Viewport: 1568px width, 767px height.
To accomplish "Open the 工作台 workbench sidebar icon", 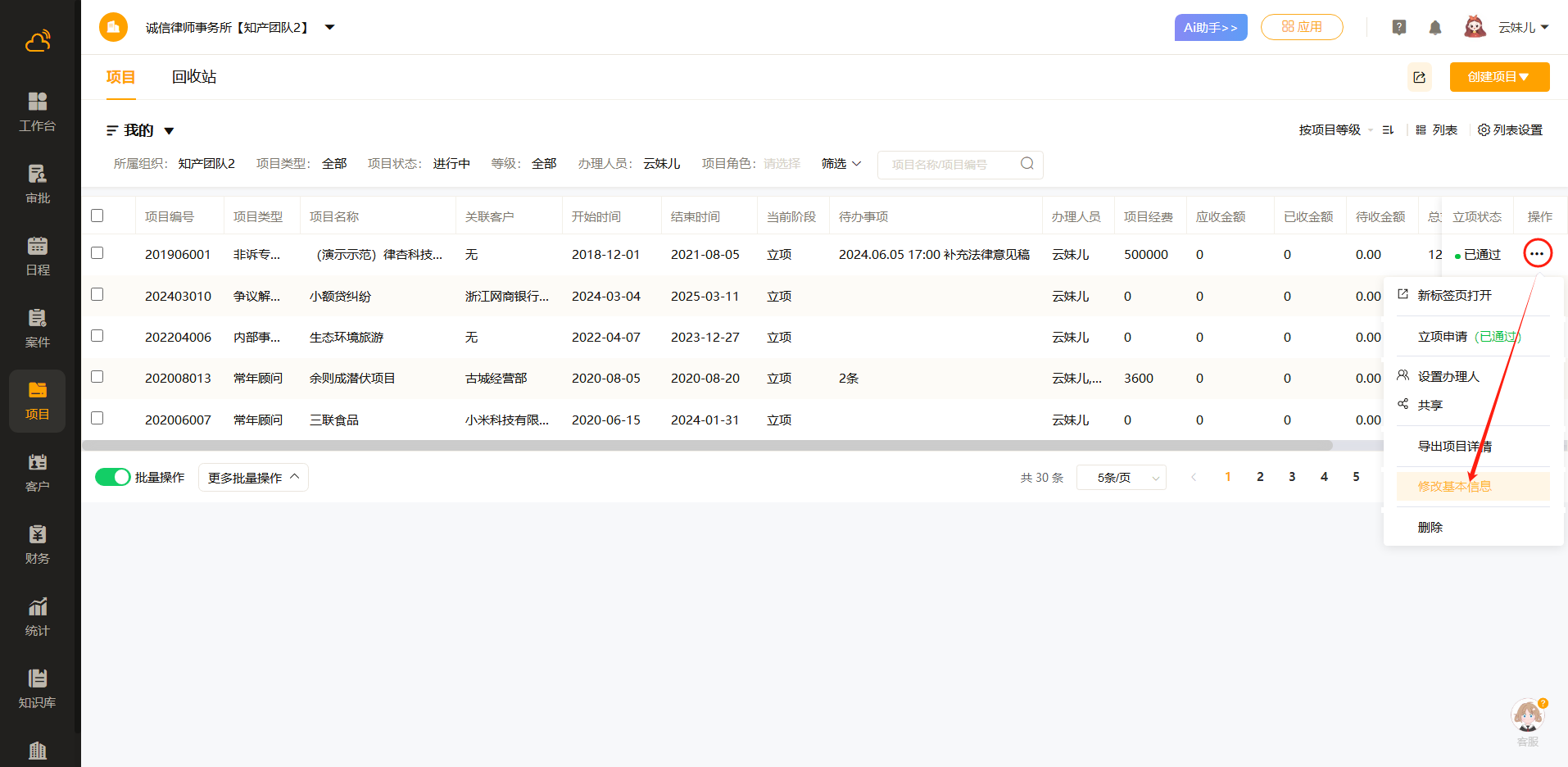I will point(38,111).
